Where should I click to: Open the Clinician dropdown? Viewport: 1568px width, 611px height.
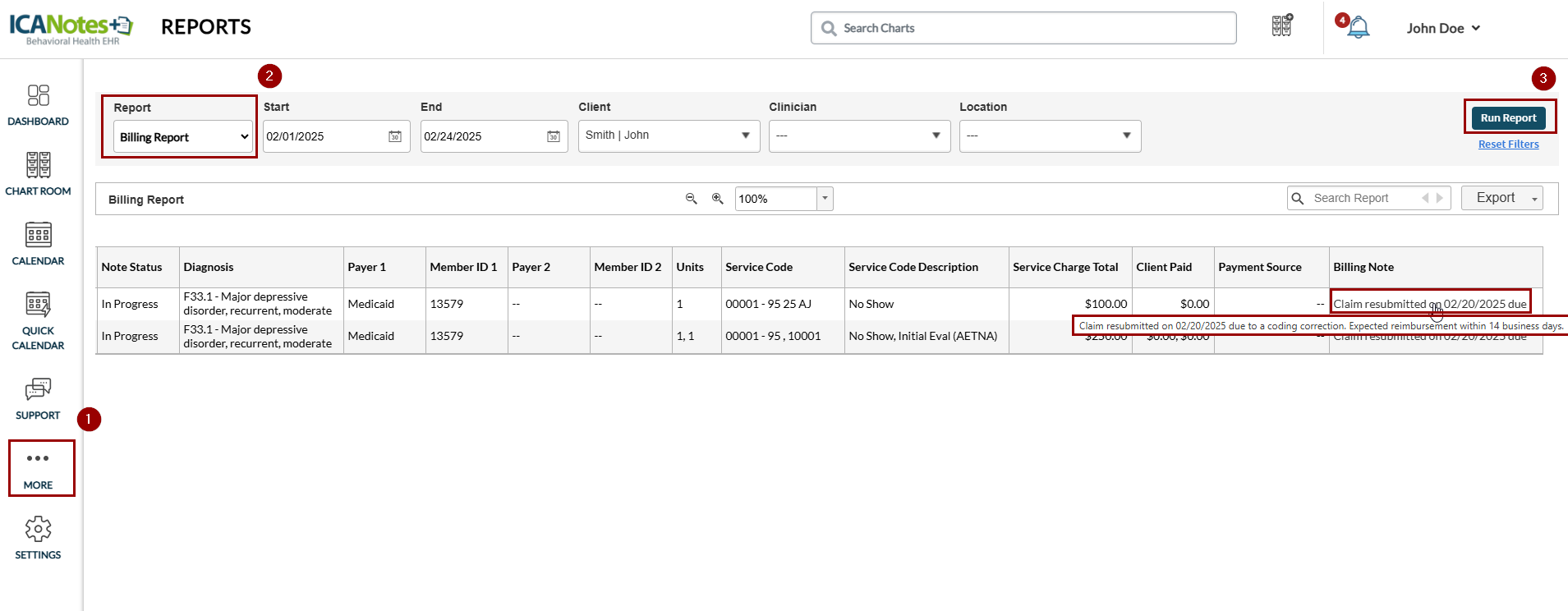(x=859, y=136)
